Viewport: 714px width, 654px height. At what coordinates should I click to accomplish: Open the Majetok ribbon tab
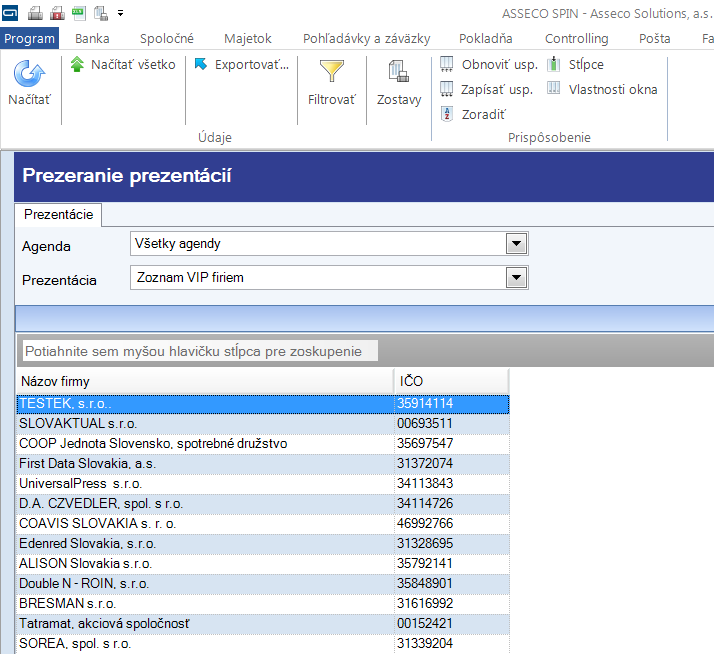tap(248, 39)
